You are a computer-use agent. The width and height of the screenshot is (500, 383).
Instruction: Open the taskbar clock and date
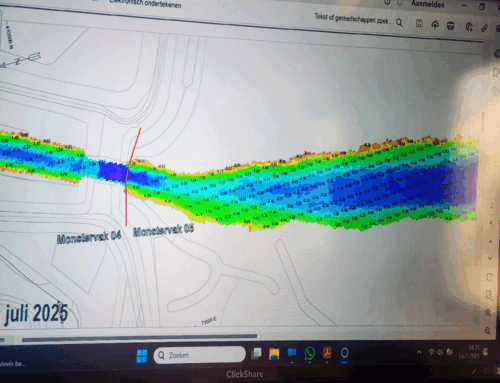coord(470,352)
